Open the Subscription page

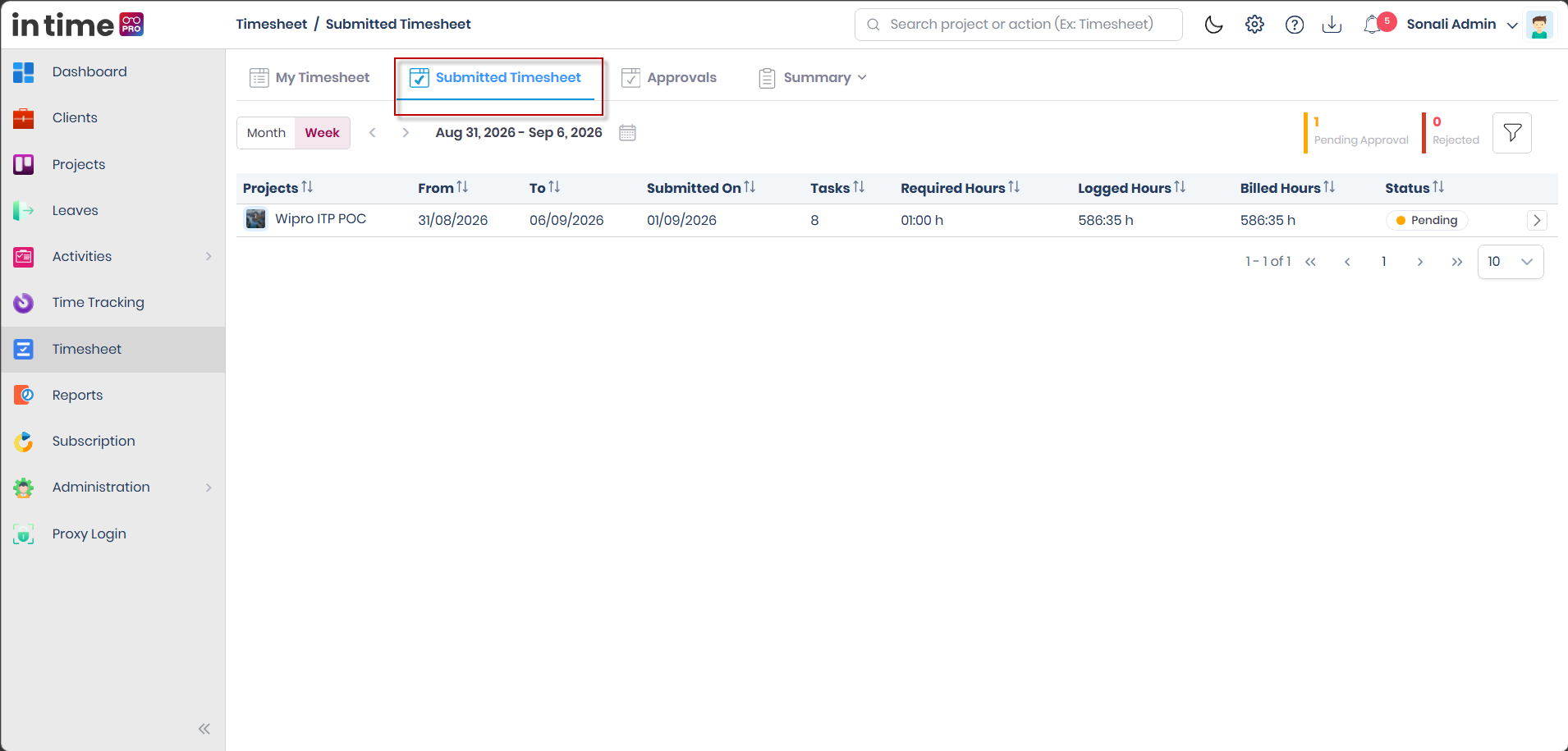(x=112, y=441)
